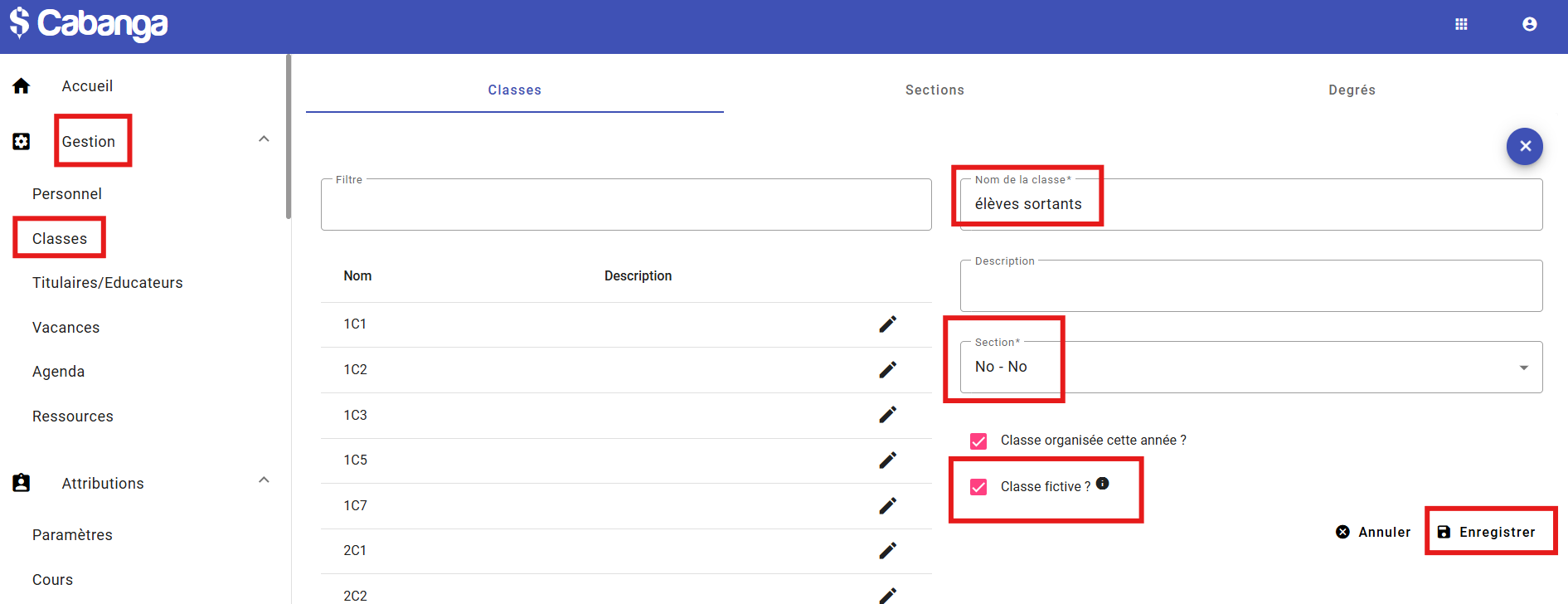The height and width of the screenshot is (604, 1568).
Task: Toggle the Classe fictive checkbox
Action: 978,487
